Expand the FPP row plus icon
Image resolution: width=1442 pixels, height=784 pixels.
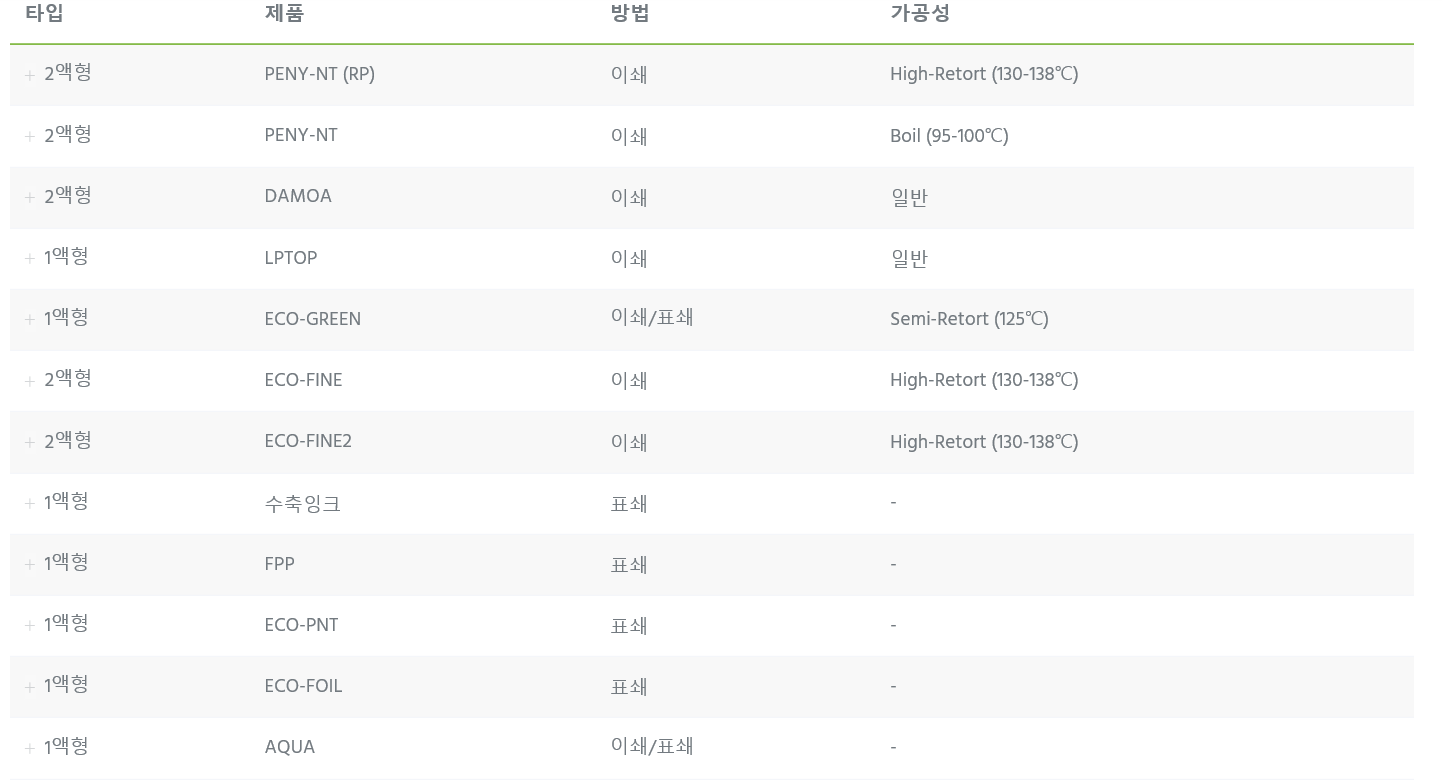point(30,564)
